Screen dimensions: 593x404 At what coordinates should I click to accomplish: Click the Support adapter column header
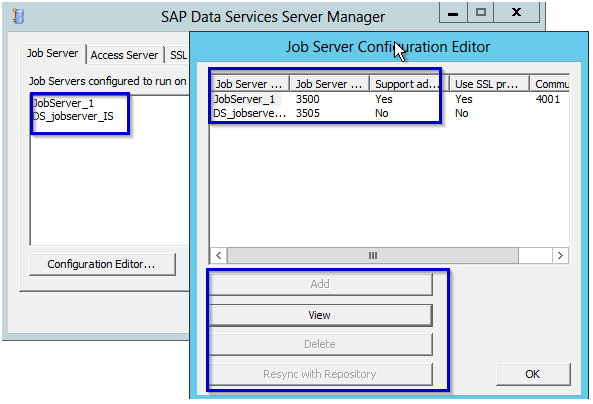click(x=409, y=84)
